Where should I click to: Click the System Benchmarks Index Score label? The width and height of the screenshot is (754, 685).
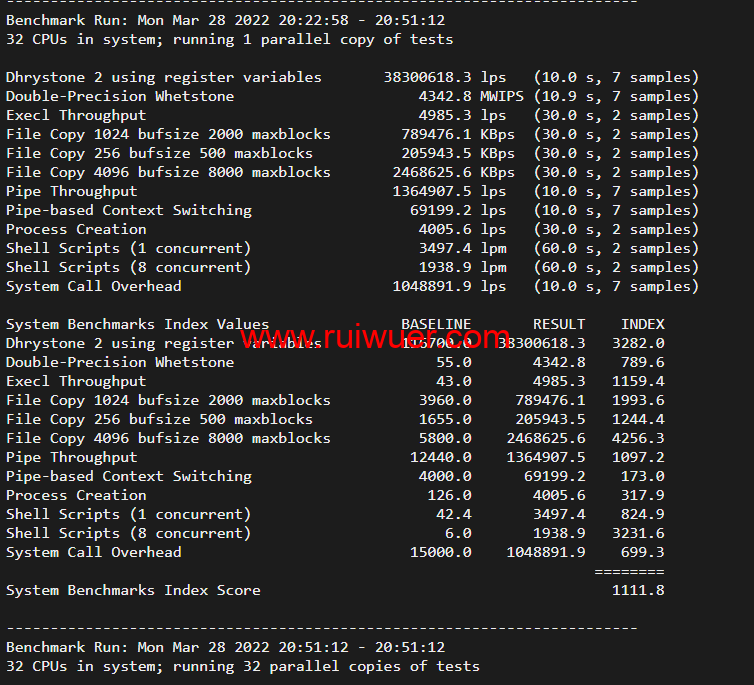(133, 590)
